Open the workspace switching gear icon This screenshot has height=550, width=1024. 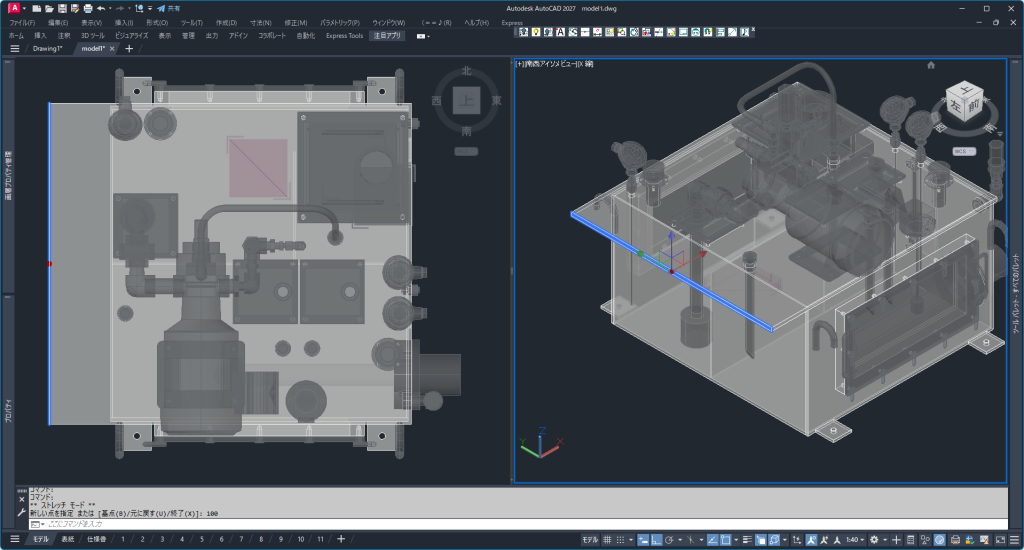coord(875,540)
